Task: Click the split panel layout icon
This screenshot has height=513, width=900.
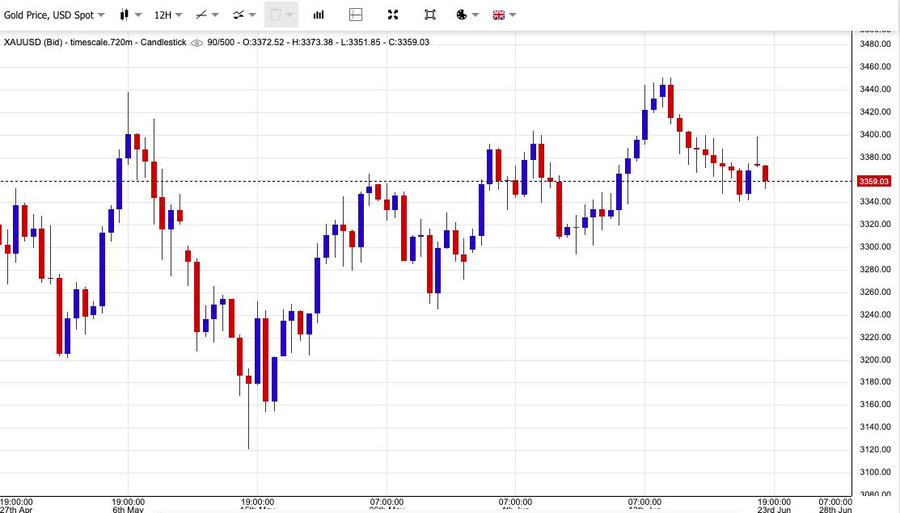Action: (356, 15)
